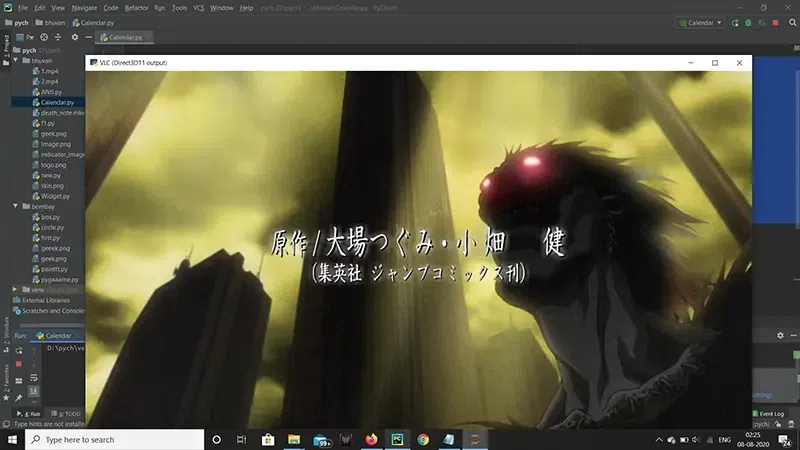The width and height of the screenshot is (800, 450).
Task: Hide the Project panel with minus icon
Action: tap(88, 37)
